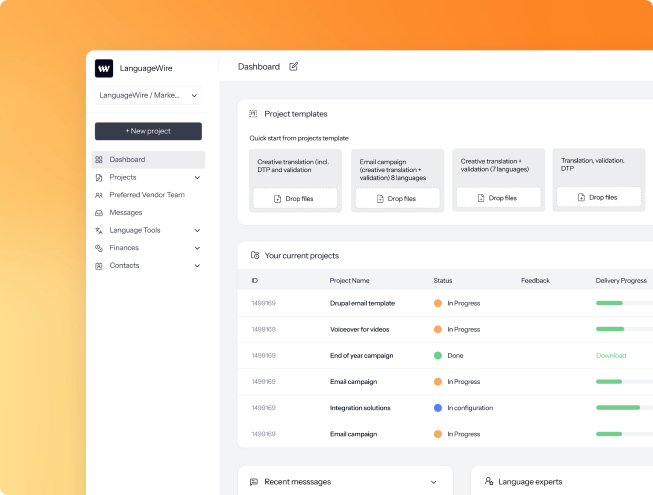This screenshot has height=495, width=653.
Task: Click Drop files in Translation, validation, DTP card
Action: [x=599, y=197]
